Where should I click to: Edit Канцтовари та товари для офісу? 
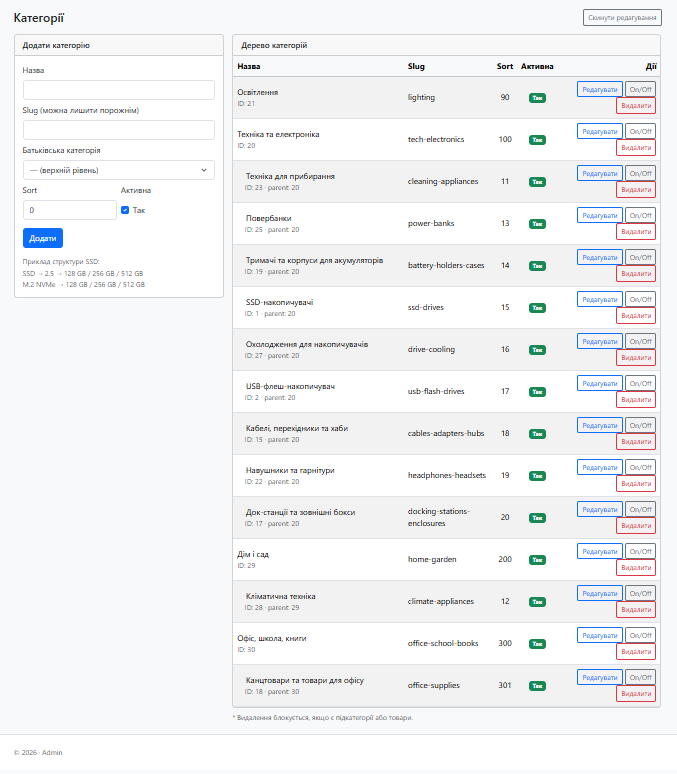coord(599,677)
